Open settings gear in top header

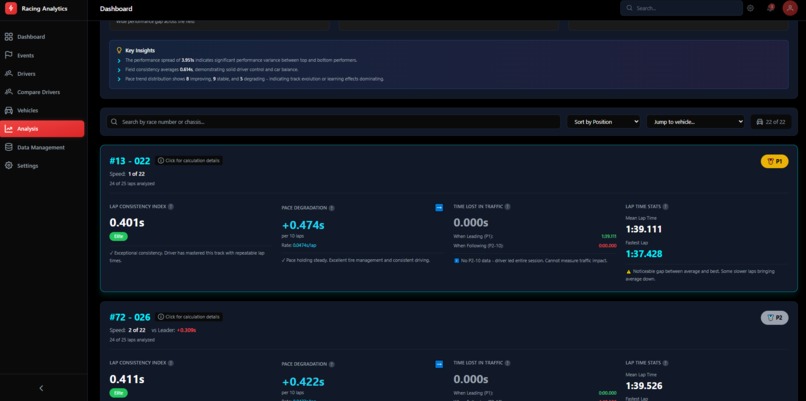[750, 8]
